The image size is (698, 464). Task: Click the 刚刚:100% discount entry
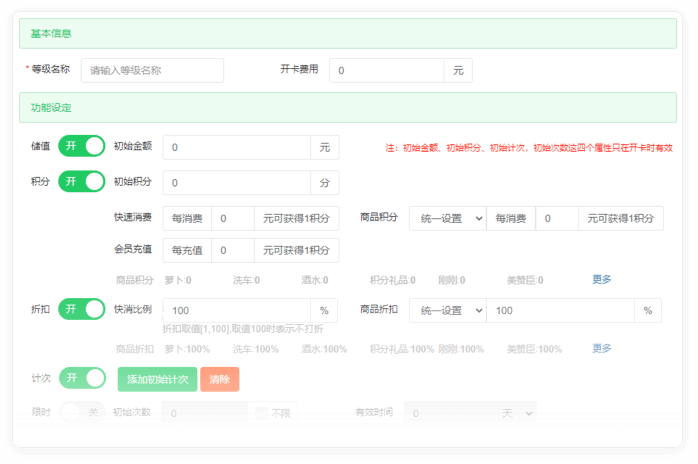(x=461, y=349)
